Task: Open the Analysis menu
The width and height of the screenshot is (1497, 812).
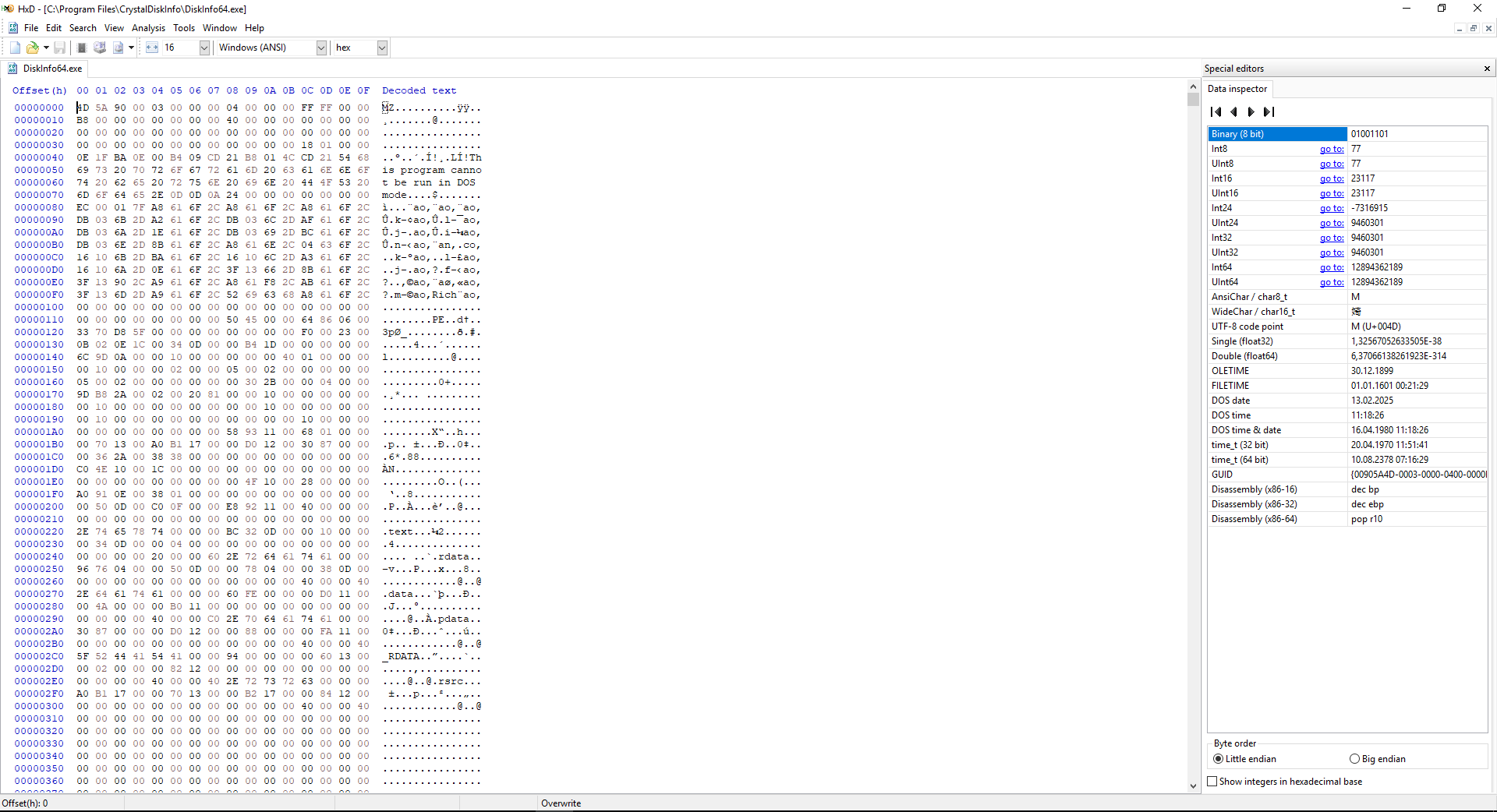Action: coord(148,28)
